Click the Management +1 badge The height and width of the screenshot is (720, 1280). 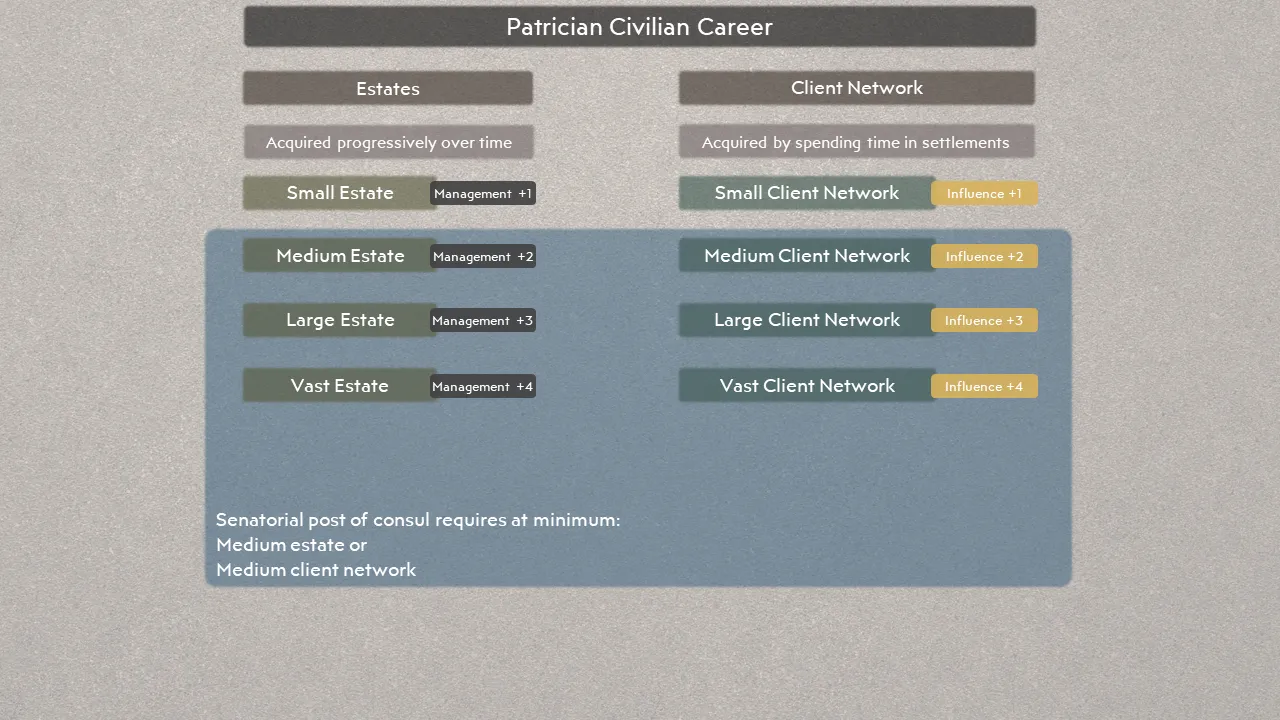483,193
